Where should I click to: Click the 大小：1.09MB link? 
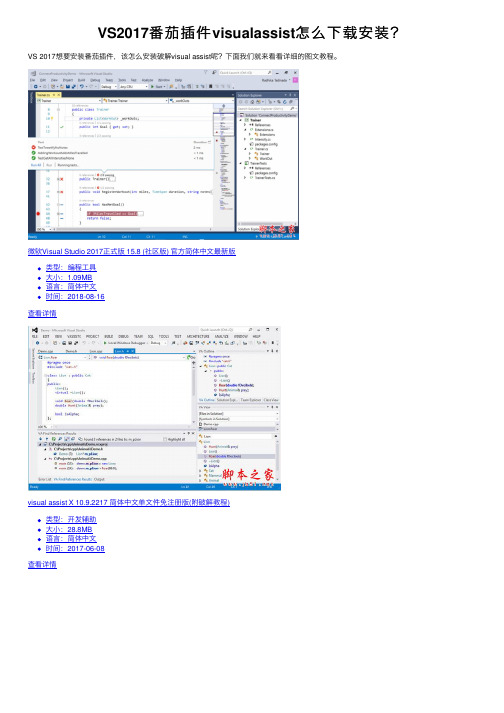[69, 277]
